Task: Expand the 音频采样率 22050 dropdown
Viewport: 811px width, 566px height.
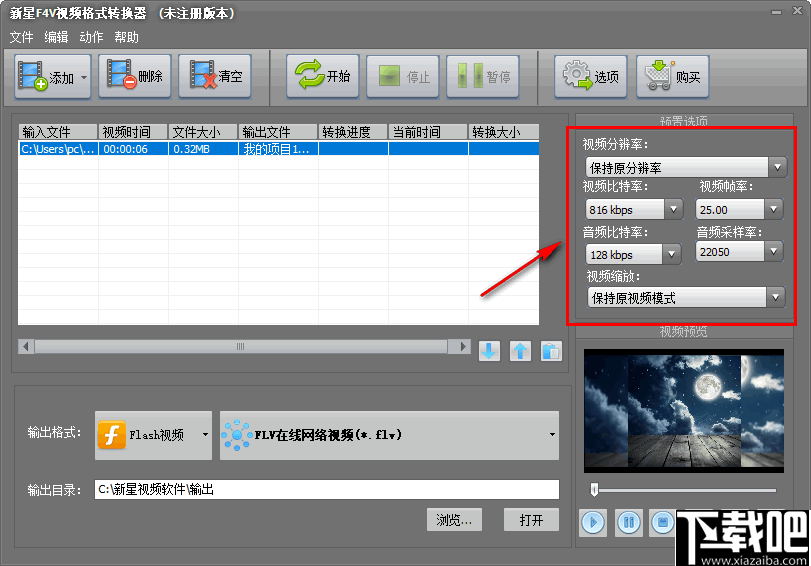Action: pyautogui.click(x=773, y=251)
